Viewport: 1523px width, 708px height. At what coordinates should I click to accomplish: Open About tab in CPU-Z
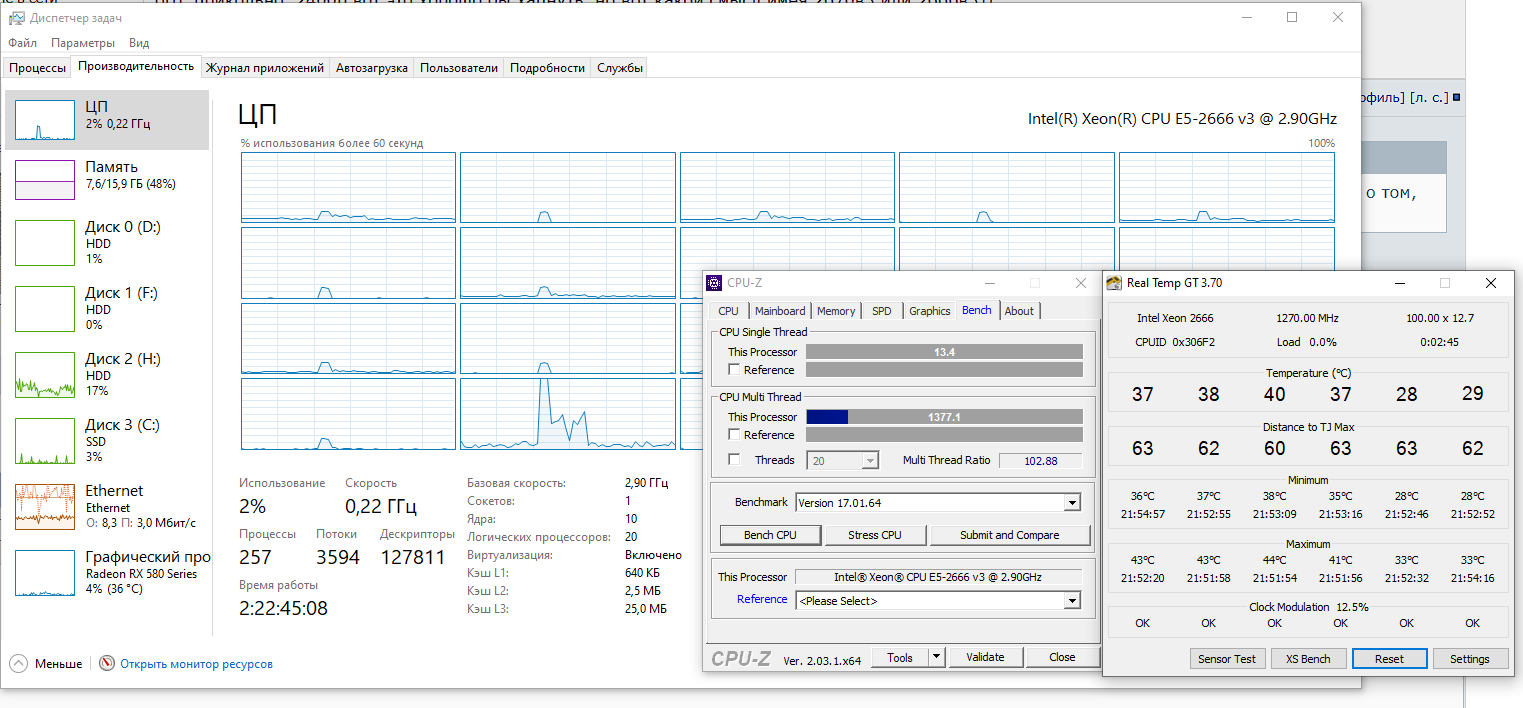(x=1019, y=311)
